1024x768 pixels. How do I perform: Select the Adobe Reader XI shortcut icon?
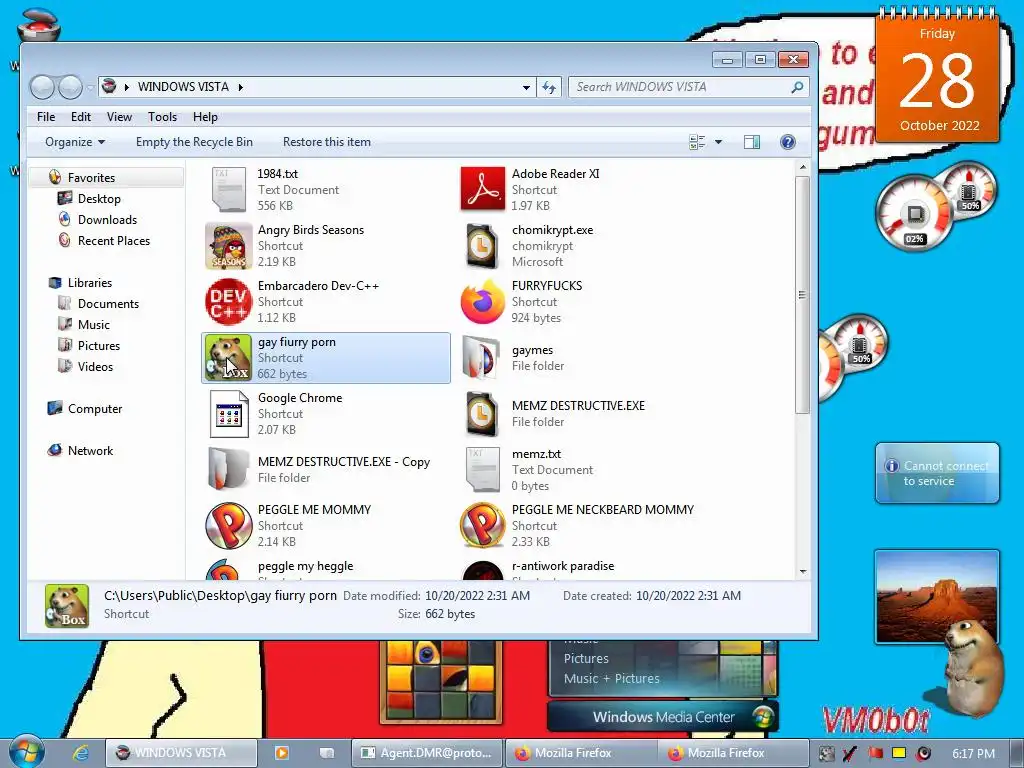tap(483, 189)
